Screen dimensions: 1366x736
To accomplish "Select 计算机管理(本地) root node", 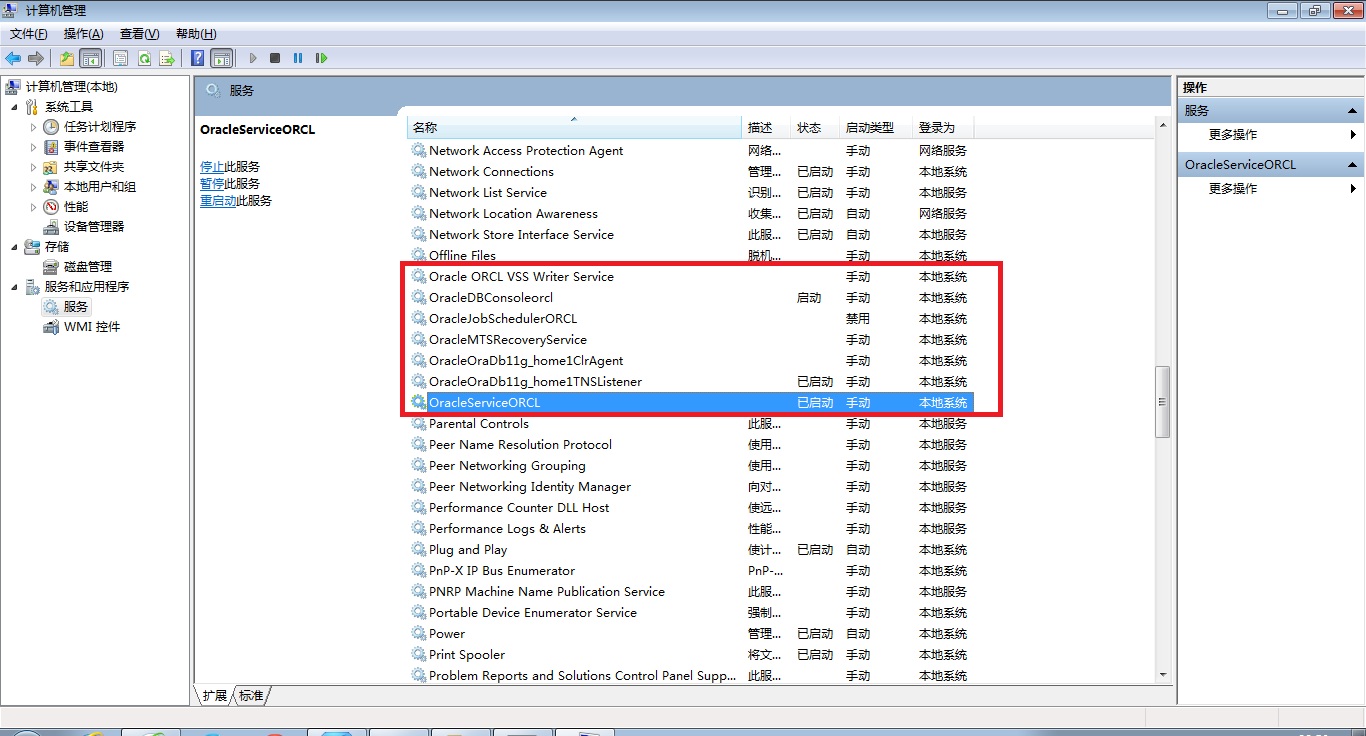I will tap(61, 87).
